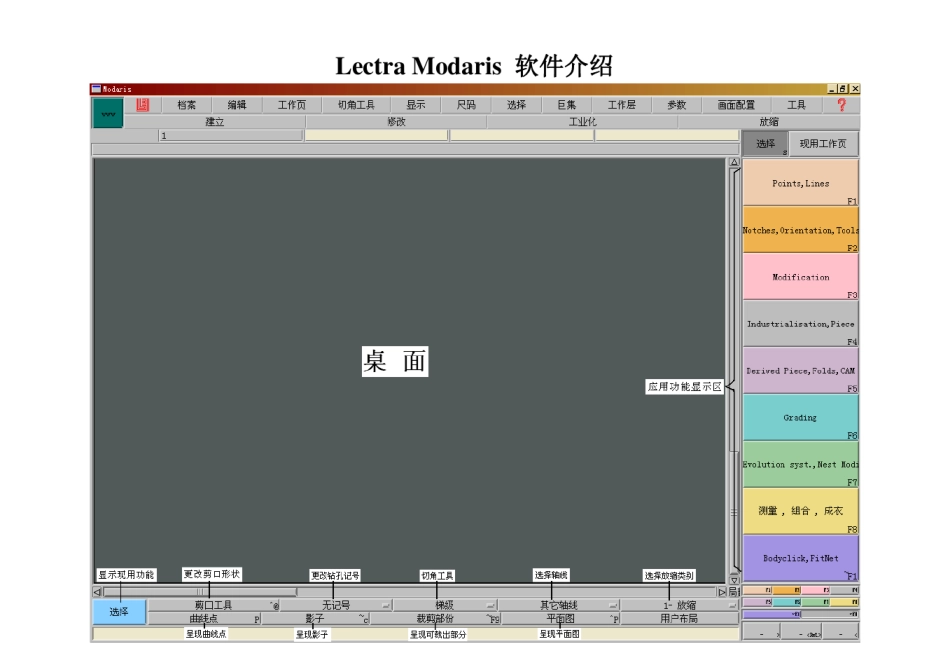Open the 其它轴线 dropdown
The image size is (950, 672).
(559, 605)
